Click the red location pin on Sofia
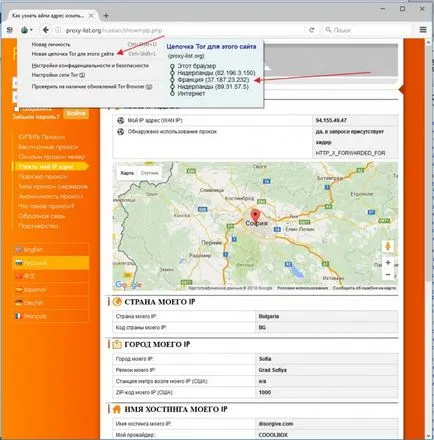Image resolution: width=434 pixels, height=440 pixels. pos(255,216)
